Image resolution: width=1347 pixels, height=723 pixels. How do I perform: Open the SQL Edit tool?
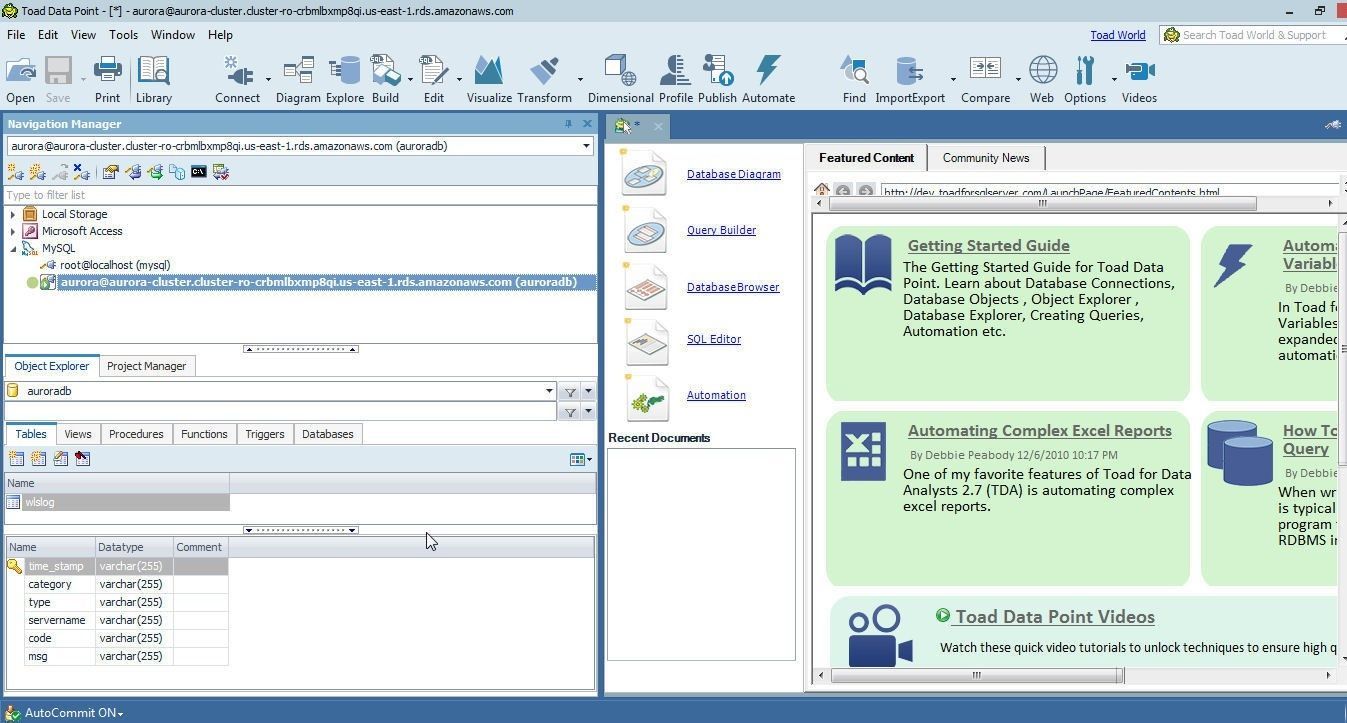[433, 80]
